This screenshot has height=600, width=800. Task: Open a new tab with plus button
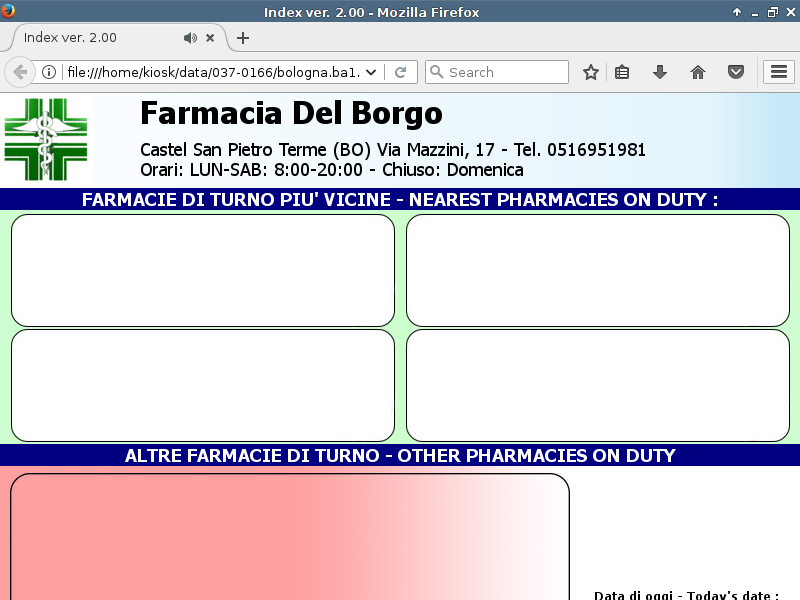[x=242, y=38]
